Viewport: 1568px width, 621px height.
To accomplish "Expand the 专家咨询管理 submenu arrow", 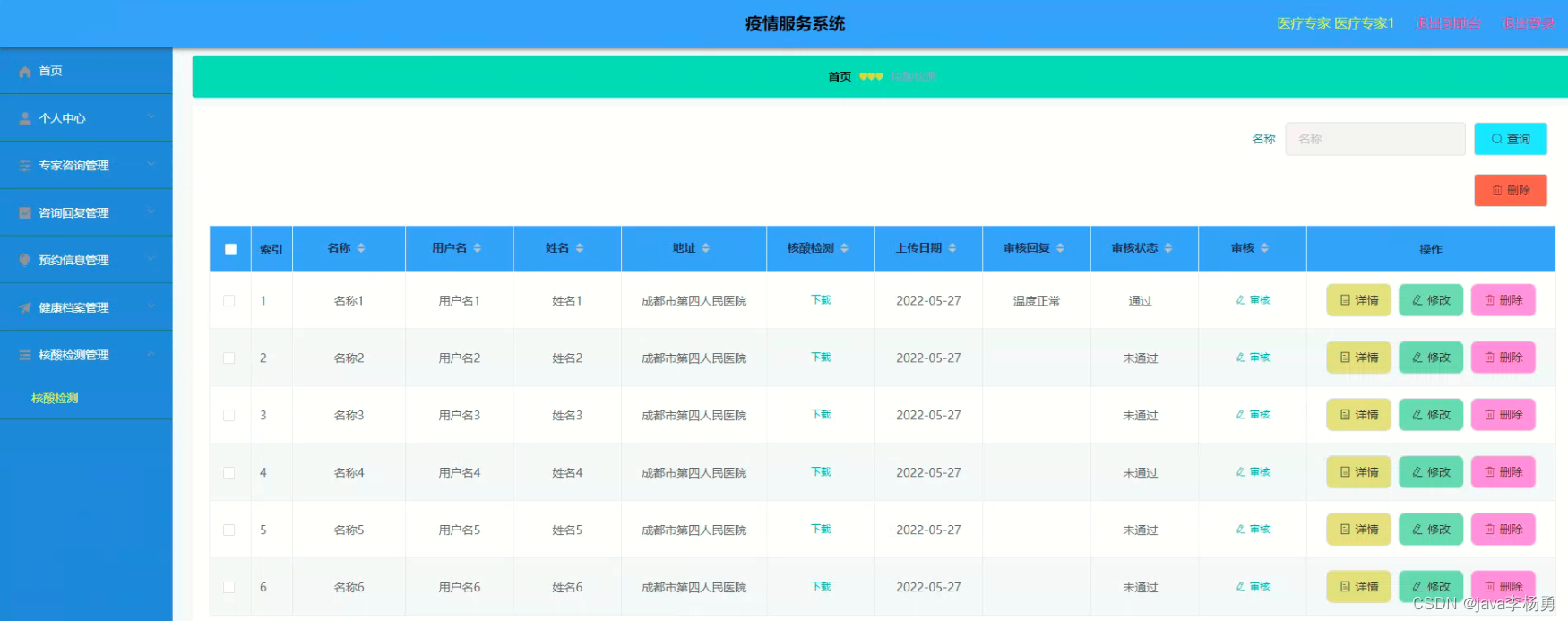I will 151,164.
